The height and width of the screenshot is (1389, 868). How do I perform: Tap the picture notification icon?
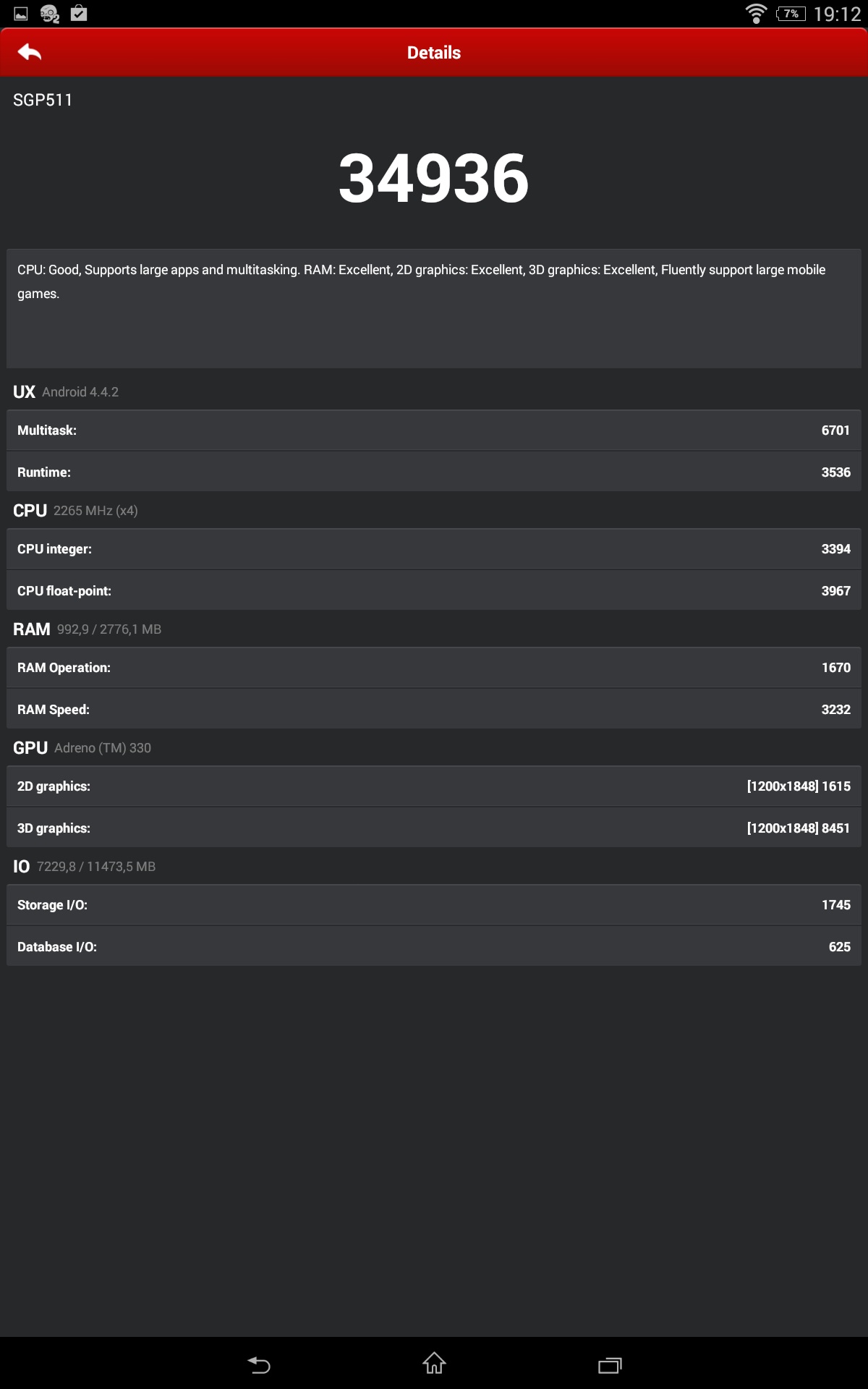(x=21, y=14)
